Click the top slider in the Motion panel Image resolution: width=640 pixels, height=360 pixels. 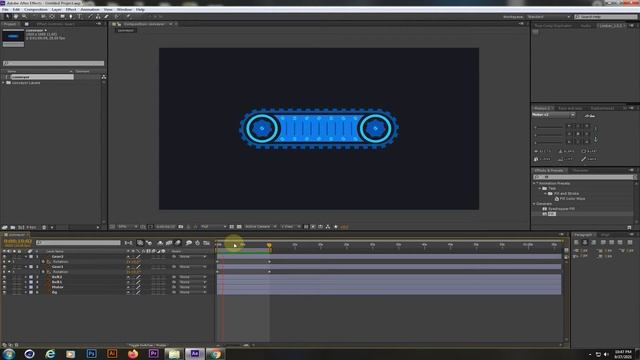click(549, 127)
